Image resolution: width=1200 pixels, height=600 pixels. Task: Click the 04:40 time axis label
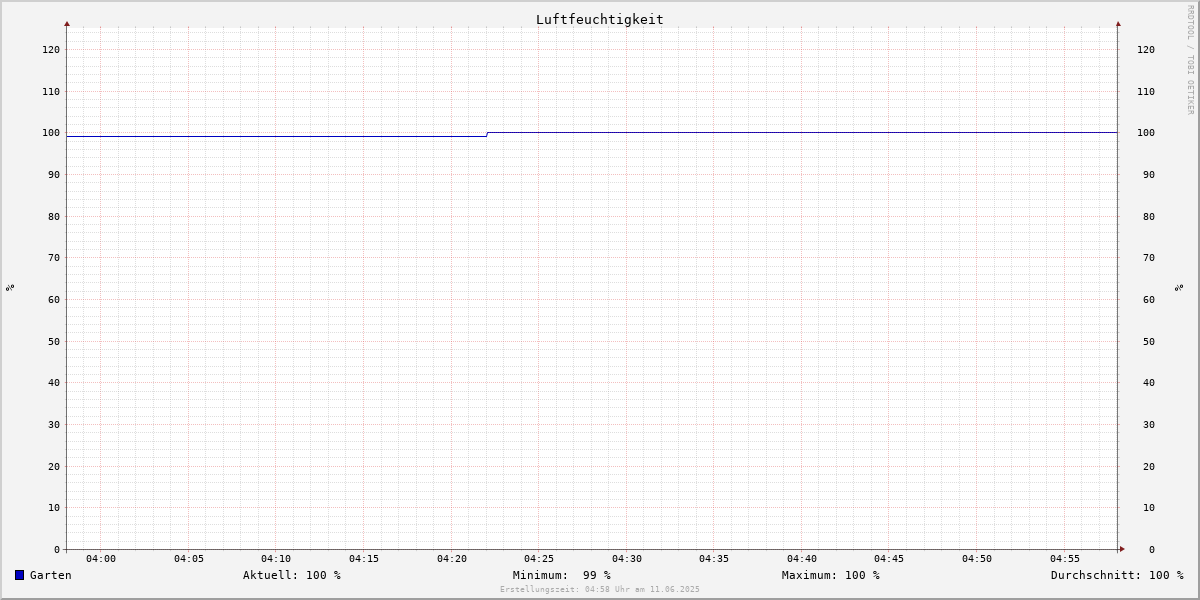point(802,559)
